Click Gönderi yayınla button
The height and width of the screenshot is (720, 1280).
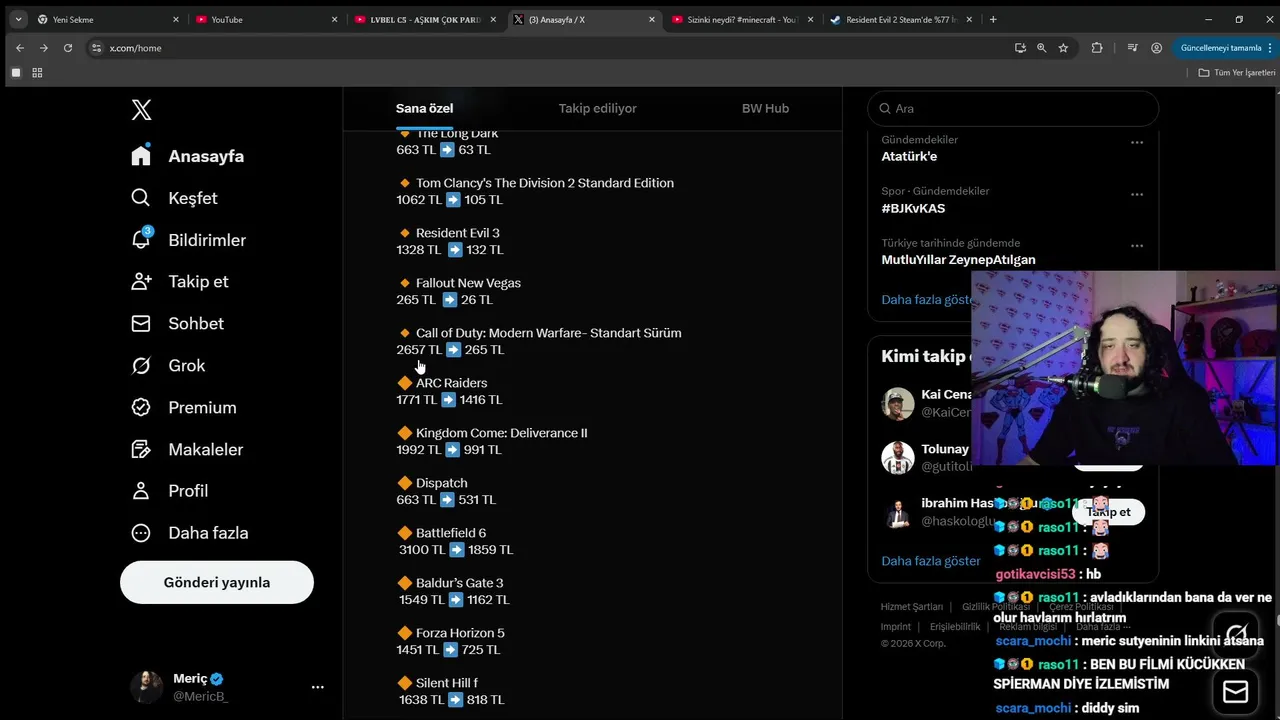pyautogui.click(x=217, y=582)
